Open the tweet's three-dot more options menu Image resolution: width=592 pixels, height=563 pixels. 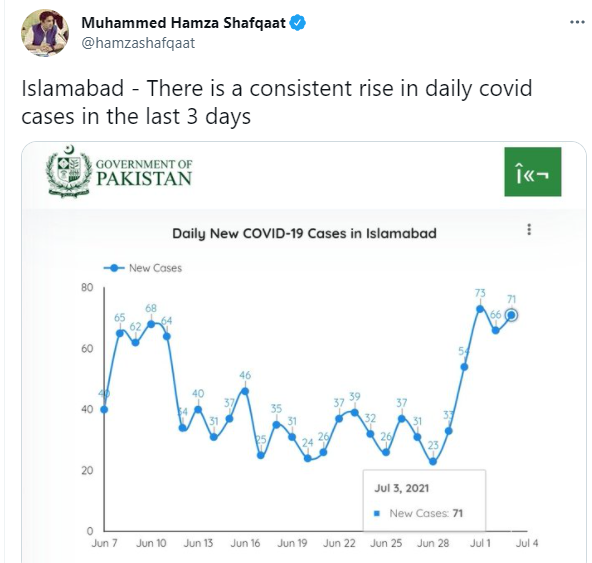click(577, 23)
